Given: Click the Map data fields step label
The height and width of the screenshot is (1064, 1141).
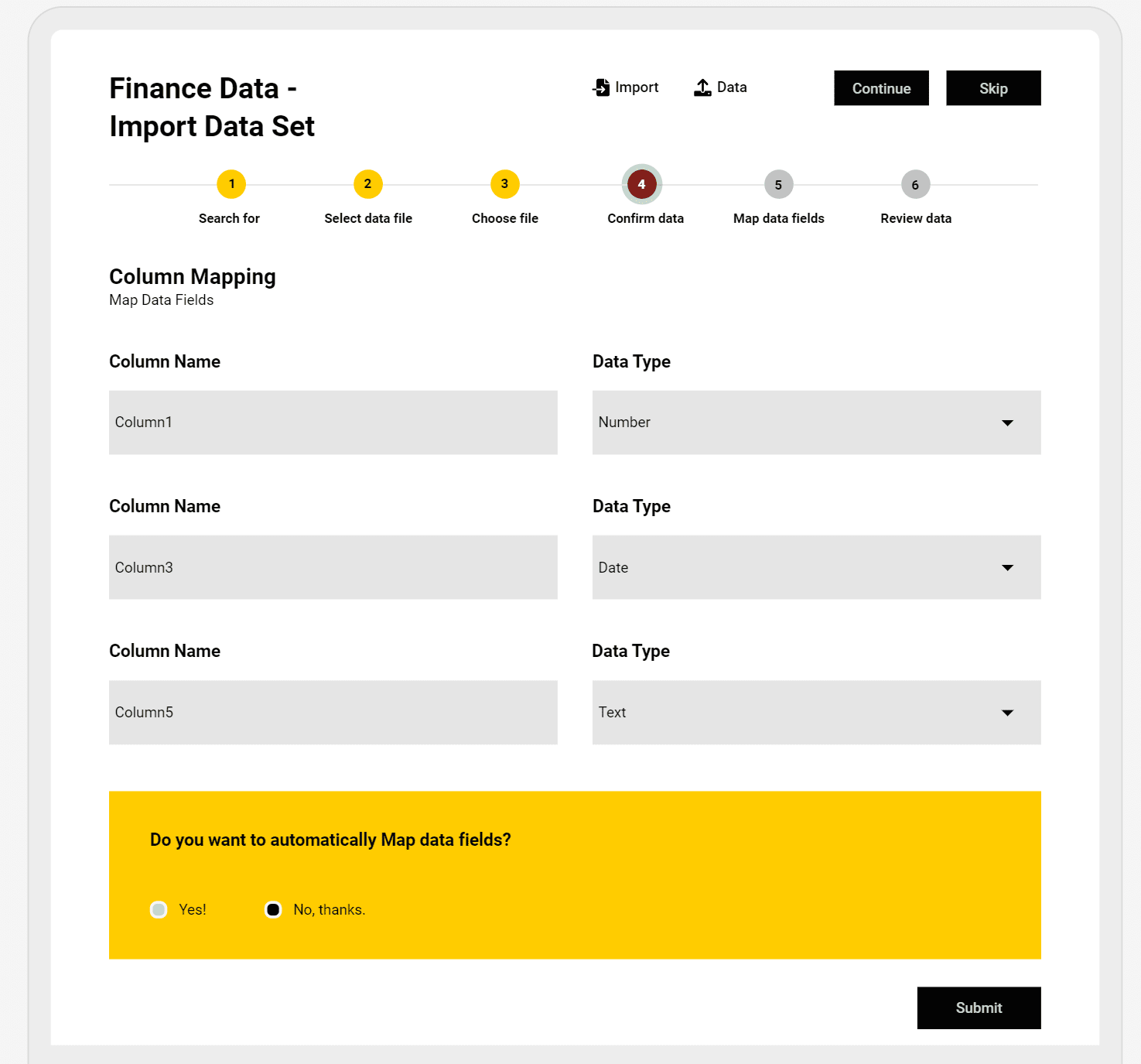Looking at the screenshot, I should [x=779, y=218].
